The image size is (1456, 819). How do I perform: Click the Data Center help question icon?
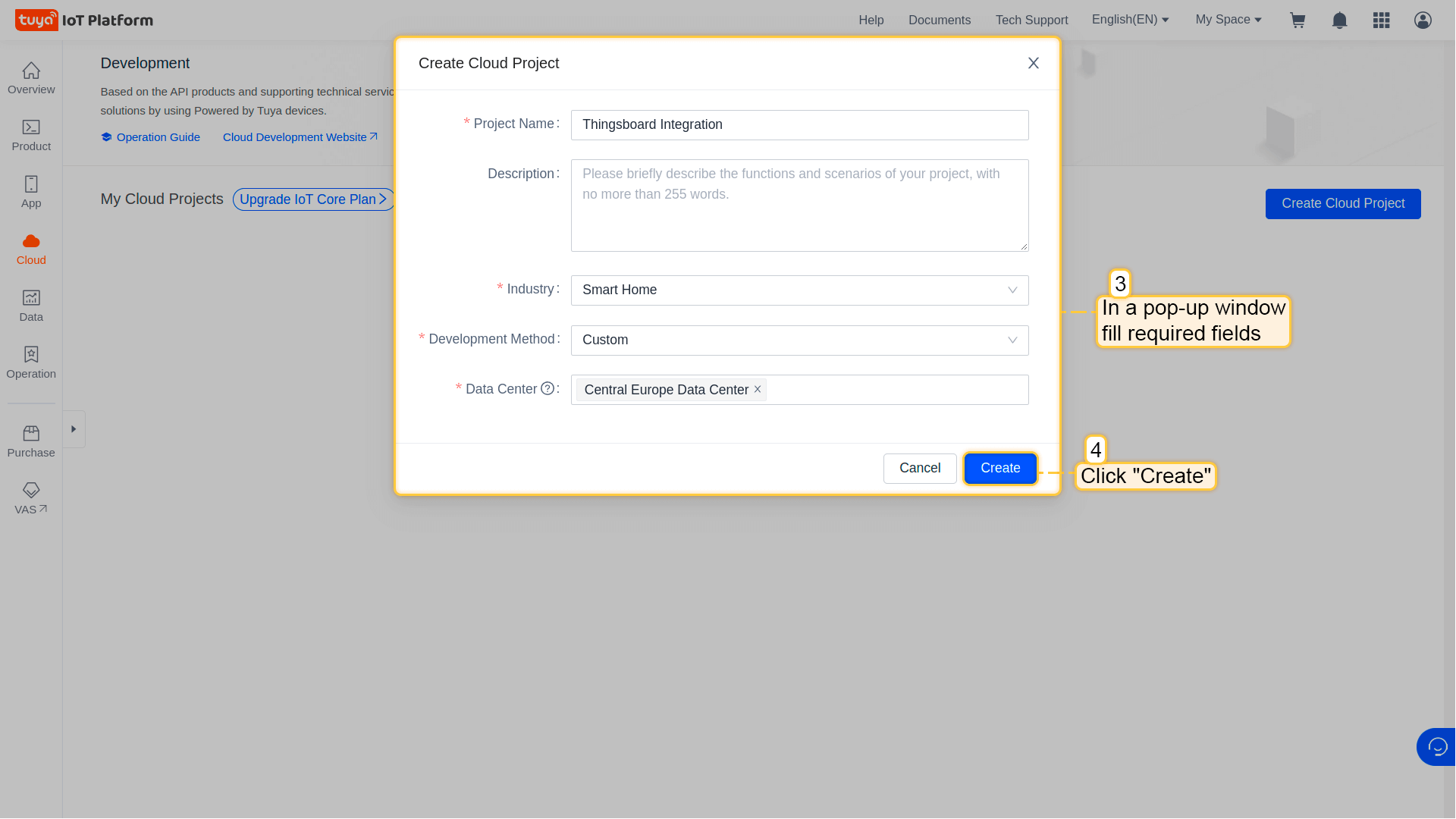(x=548, y=389)
